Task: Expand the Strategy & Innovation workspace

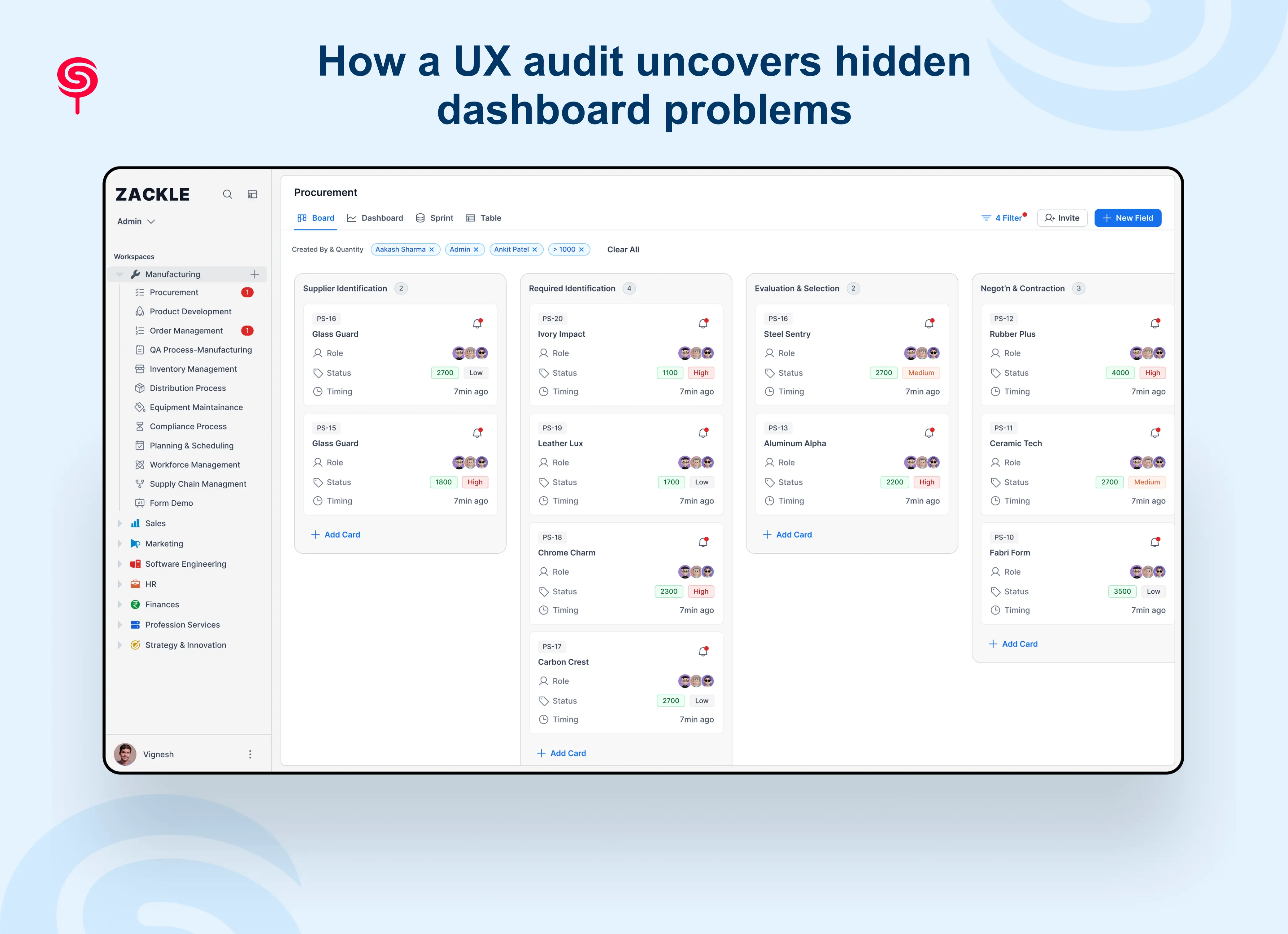Action: [x=119, y=645]
